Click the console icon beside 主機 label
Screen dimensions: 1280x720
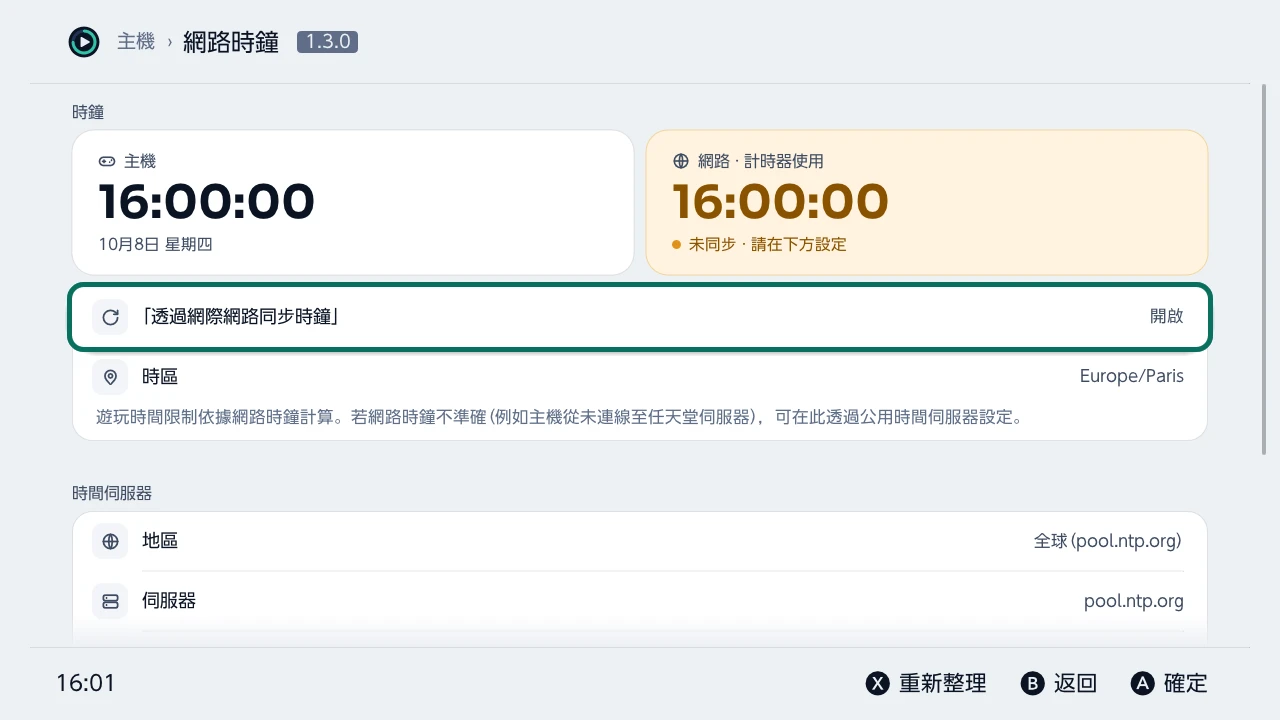pos(107,161)
